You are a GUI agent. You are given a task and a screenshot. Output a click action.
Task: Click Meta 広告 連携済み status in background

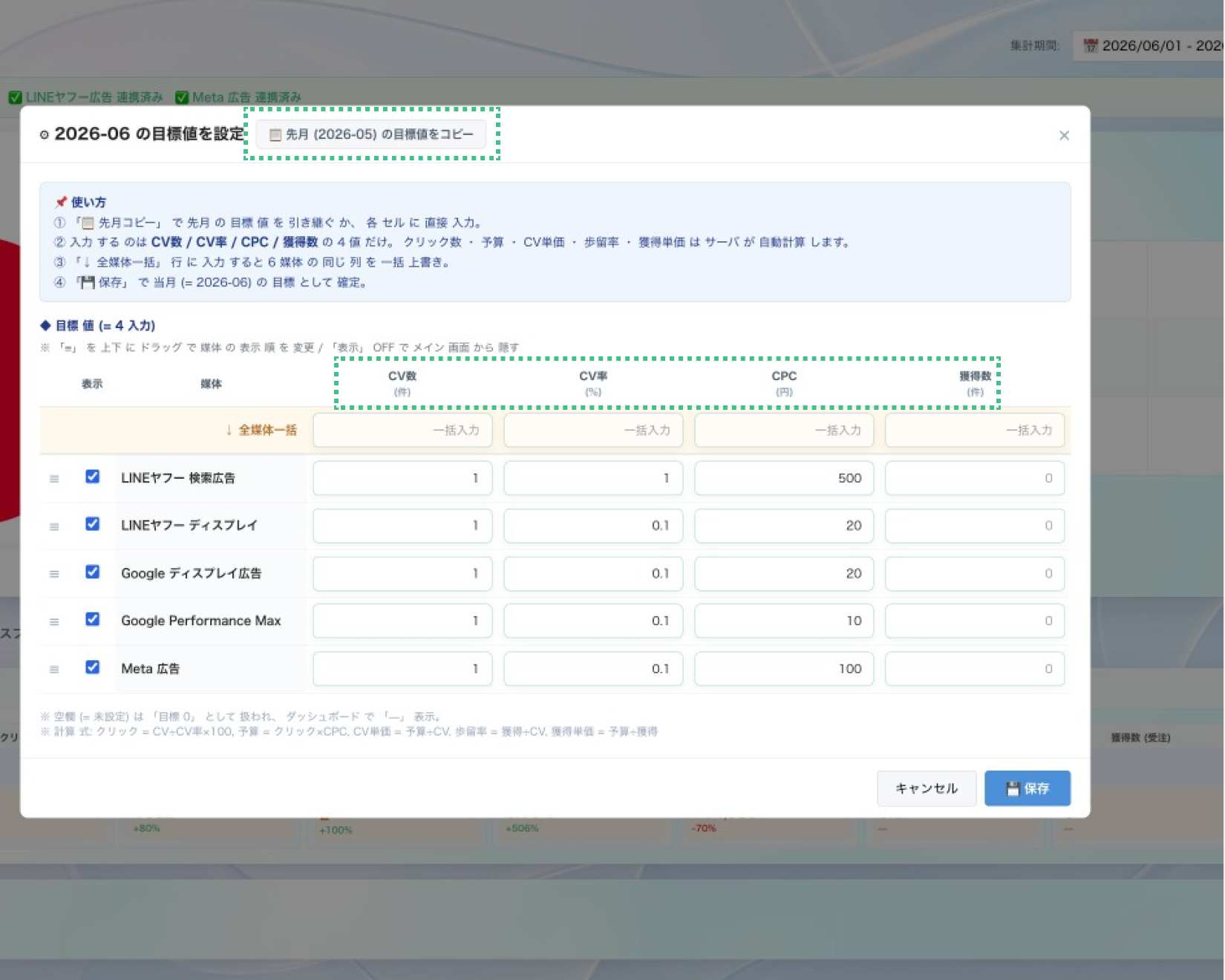pos(238,97)
